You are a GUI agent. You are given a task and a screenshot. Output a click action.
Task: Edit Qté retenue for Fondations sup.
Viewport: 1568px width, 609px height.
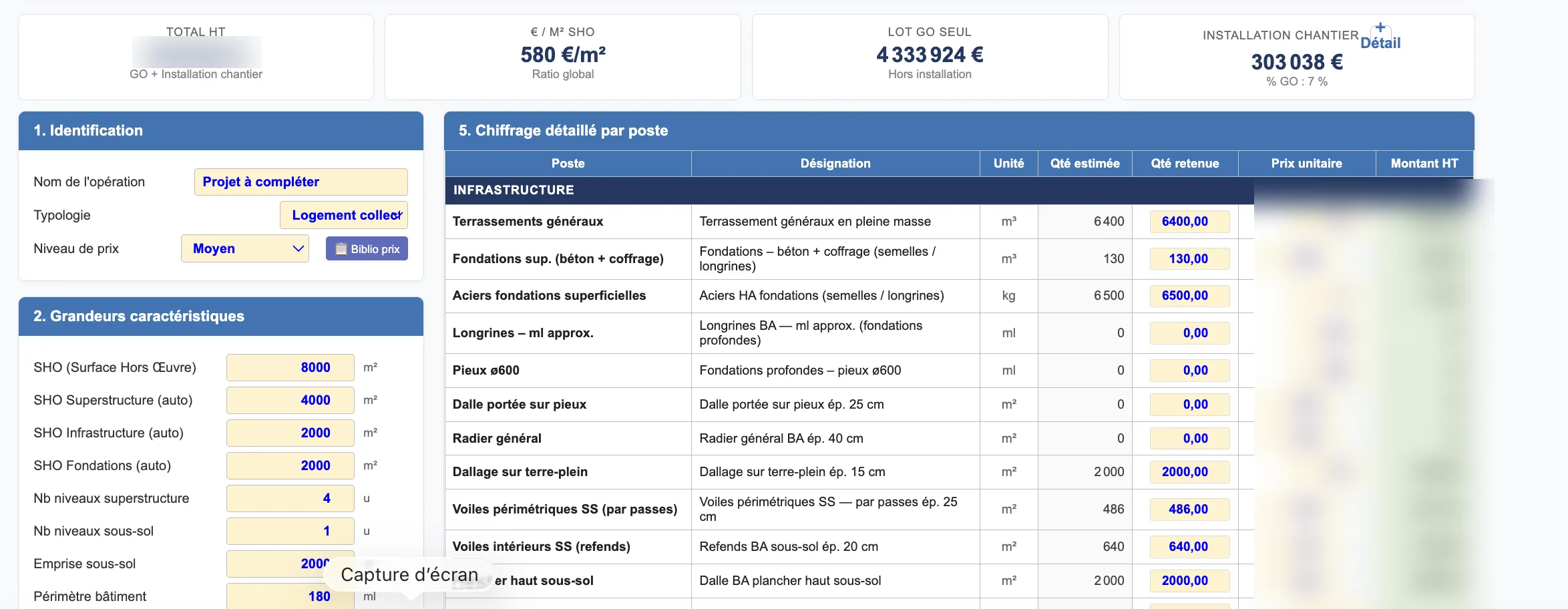(1189, 259)
